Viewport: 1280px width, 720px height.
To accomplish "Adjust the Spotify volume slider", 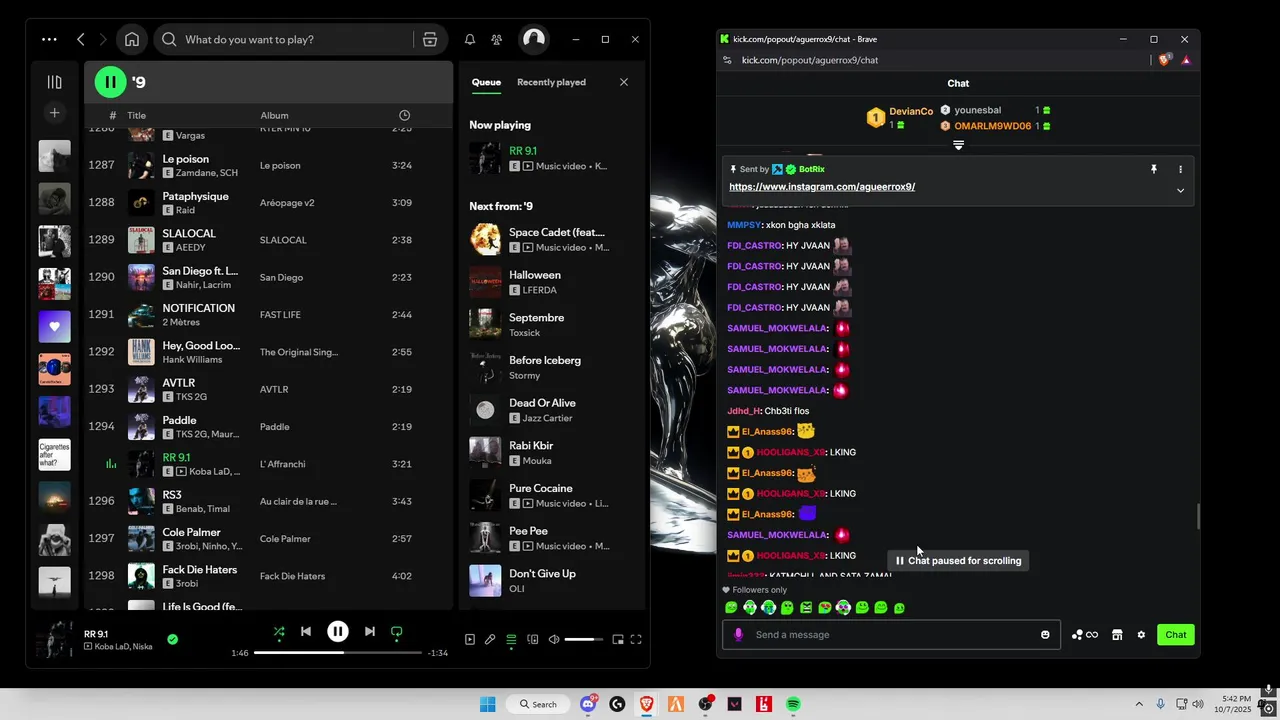I will pyautogui.click(x=585, y=639).
